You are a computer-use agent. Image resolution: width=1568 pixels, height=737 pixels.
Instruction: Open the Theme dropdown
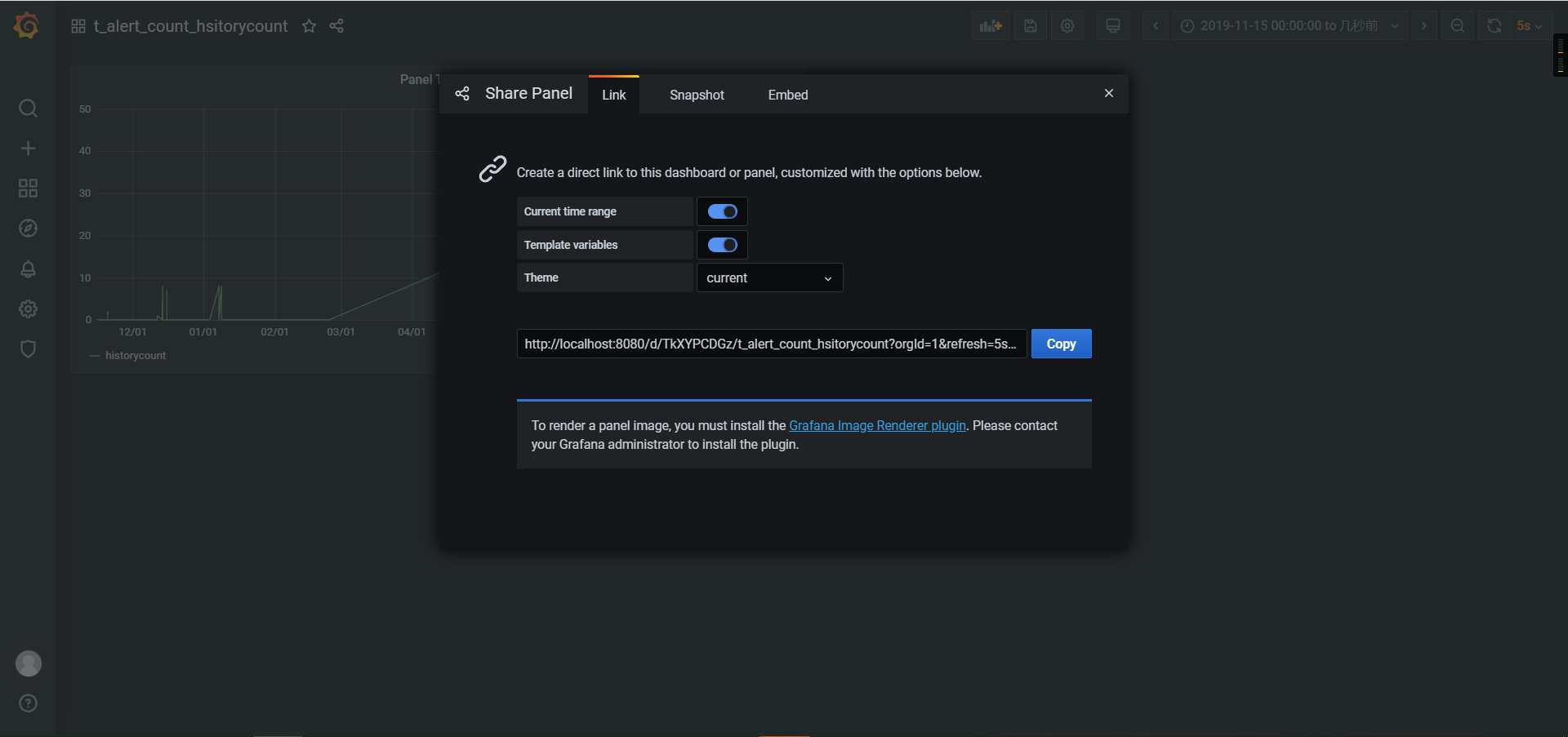coord(768,277)
